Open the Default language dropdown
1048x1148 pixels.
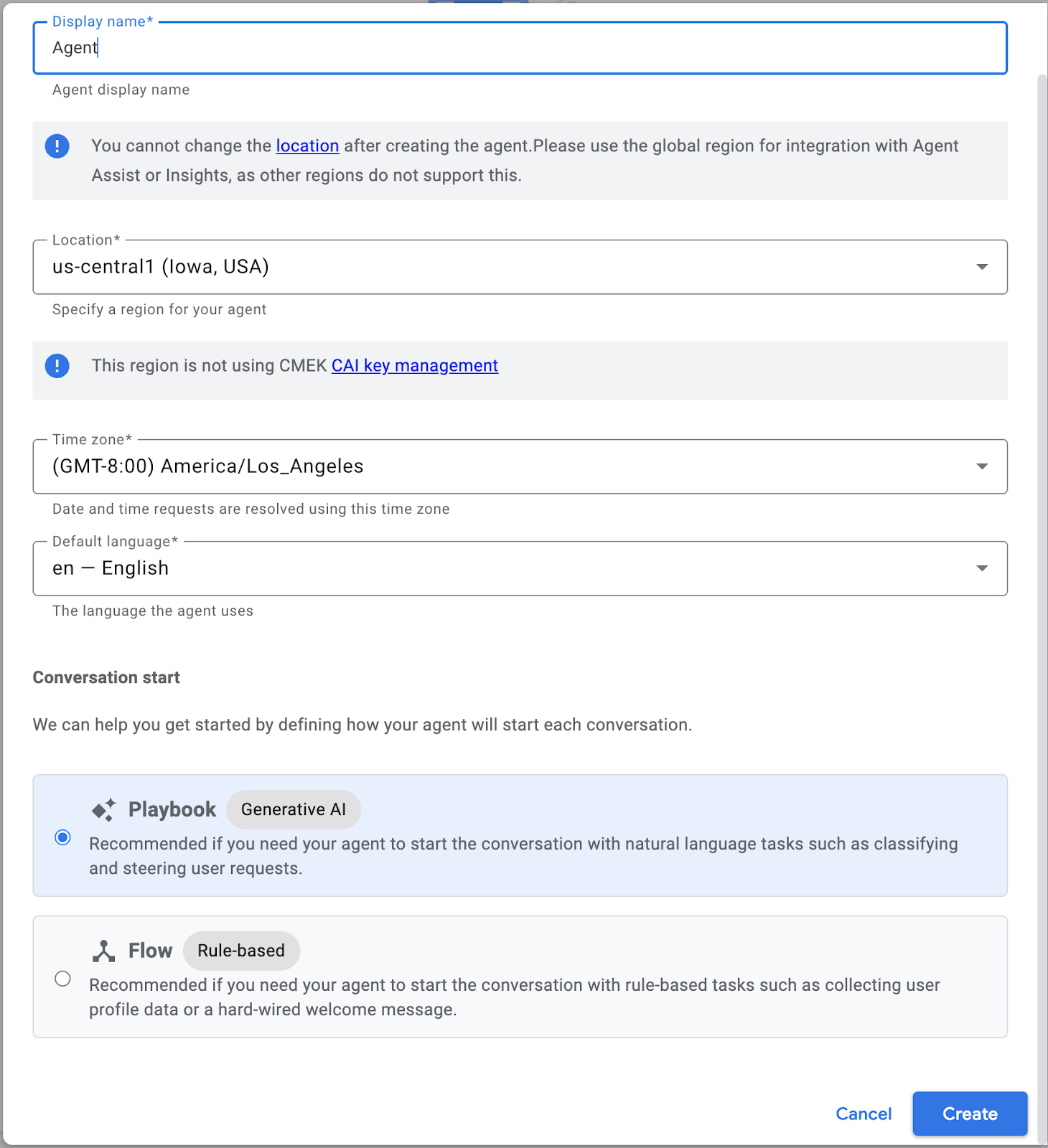[982, 568]
